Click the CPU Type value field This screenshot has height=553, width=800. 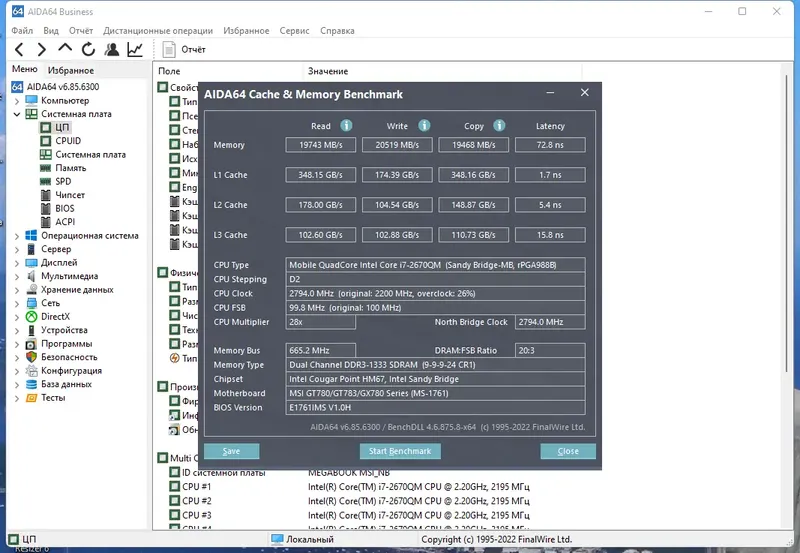tap(435, 265)
